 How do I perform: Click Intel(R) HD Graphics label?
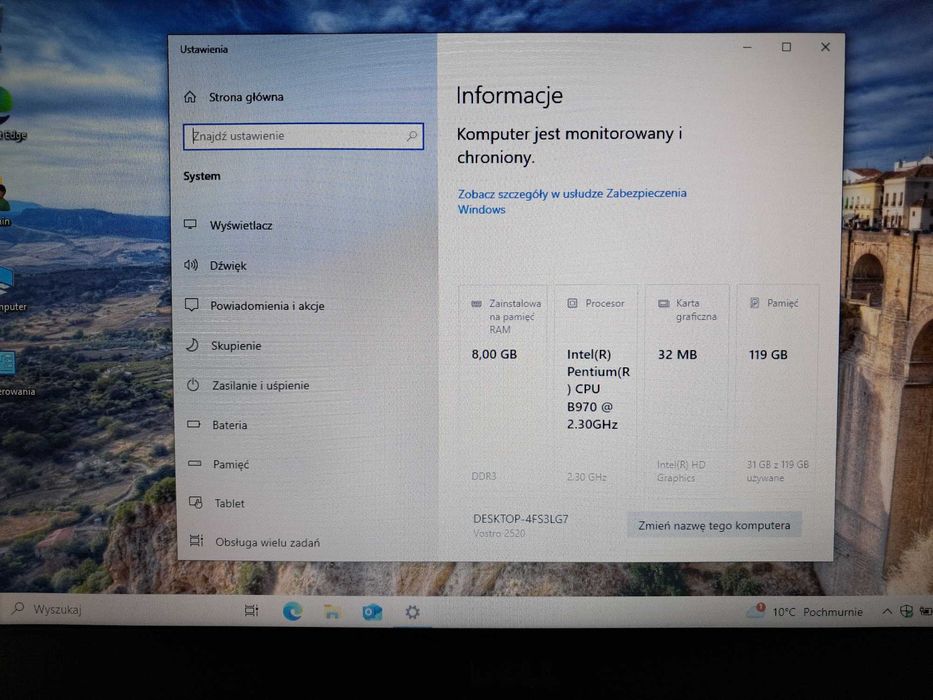[x=681, y=471]
